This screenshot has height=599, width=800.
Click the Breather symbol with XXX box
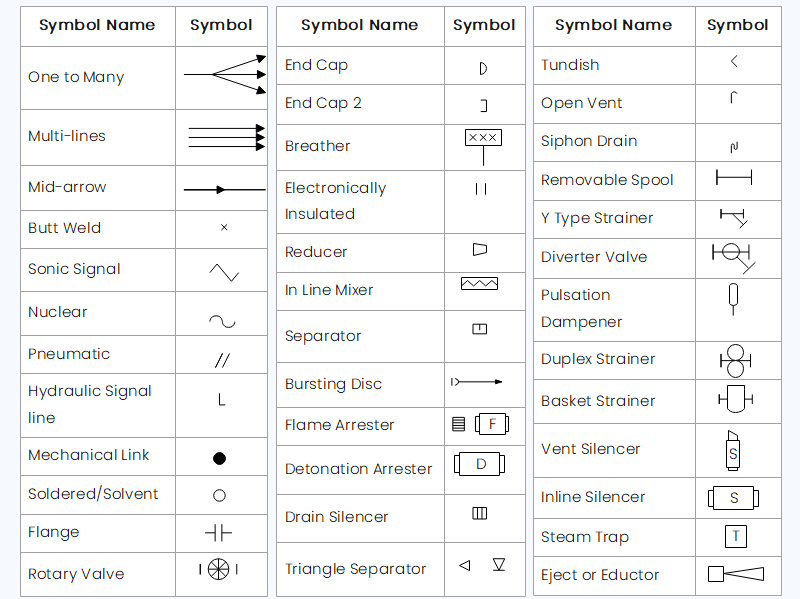coord(483,147)
